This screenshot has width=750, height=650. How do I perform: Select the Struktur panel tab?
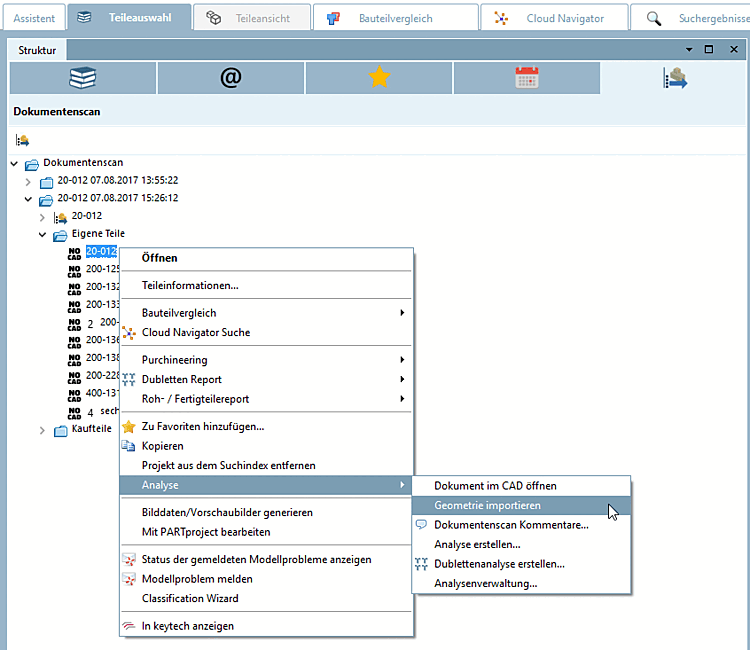click(37, 50)
